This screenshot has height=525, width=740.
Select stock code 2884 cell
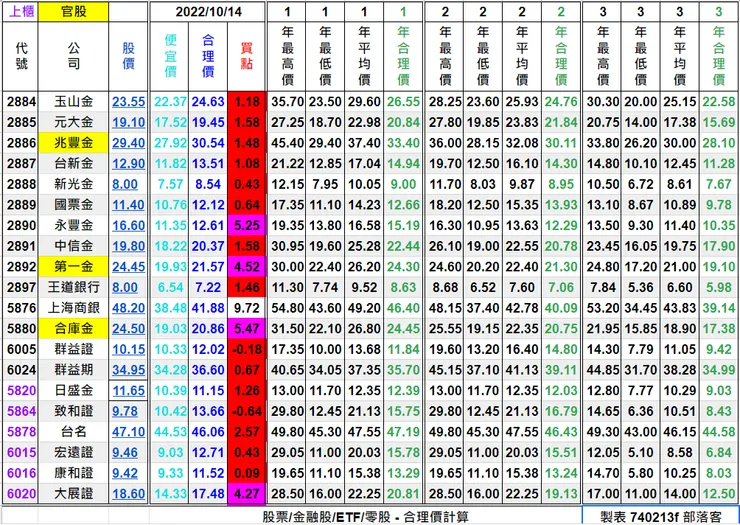click(x=21, y=102)
